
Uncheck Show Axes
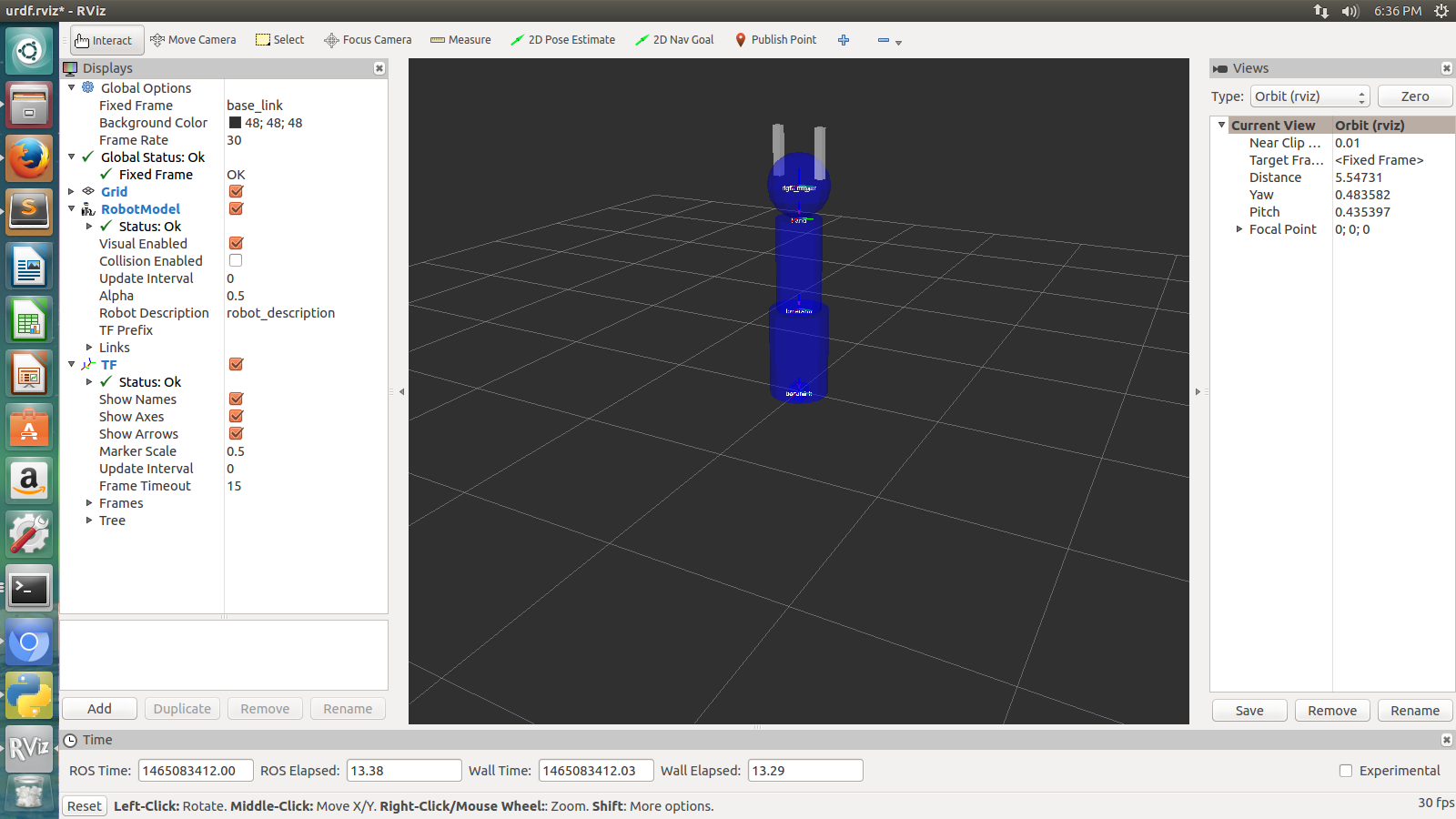236,416
